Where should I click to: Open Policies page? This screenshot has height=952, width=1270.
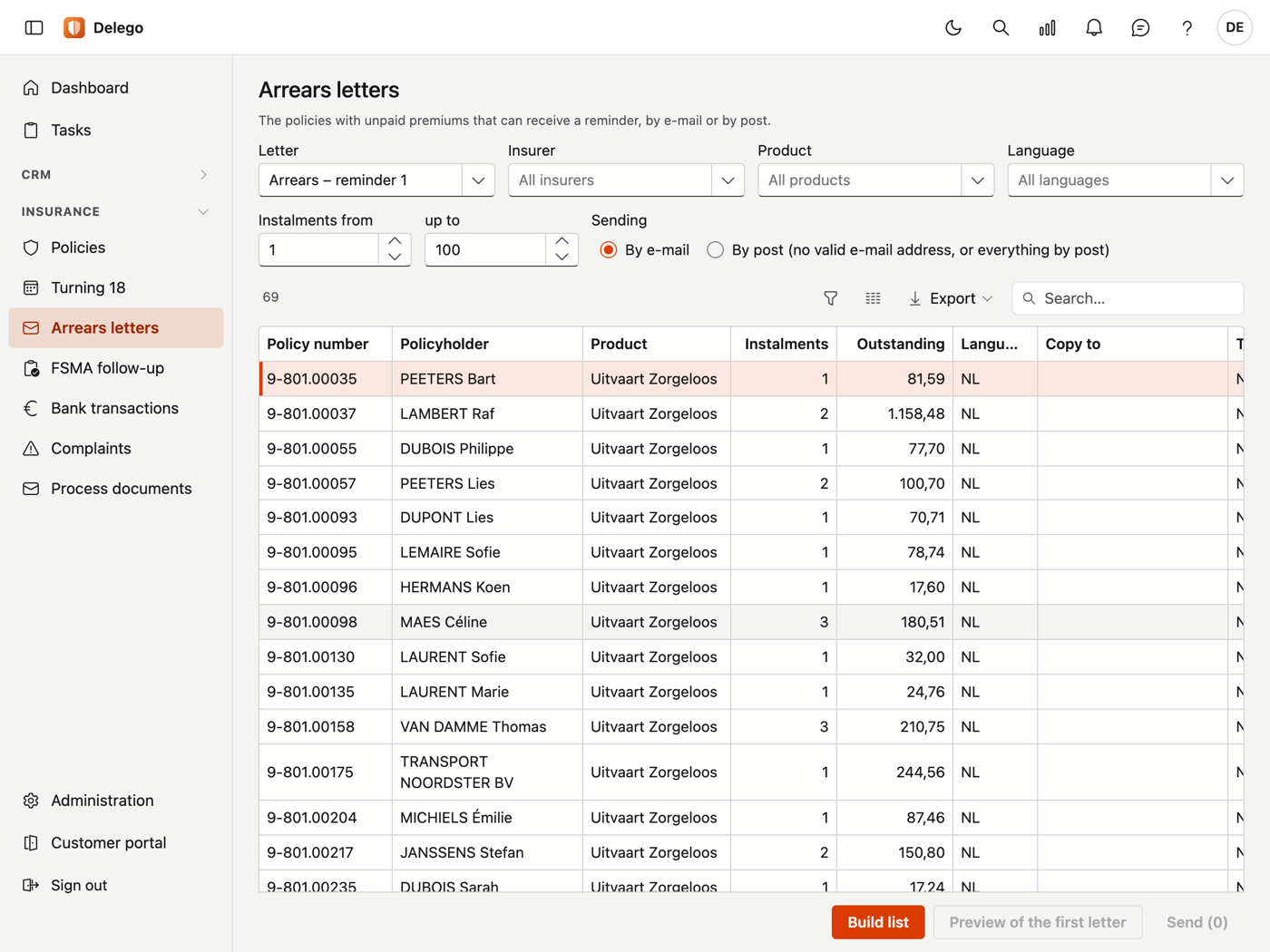pyautogui.click(x=116, y=248)
